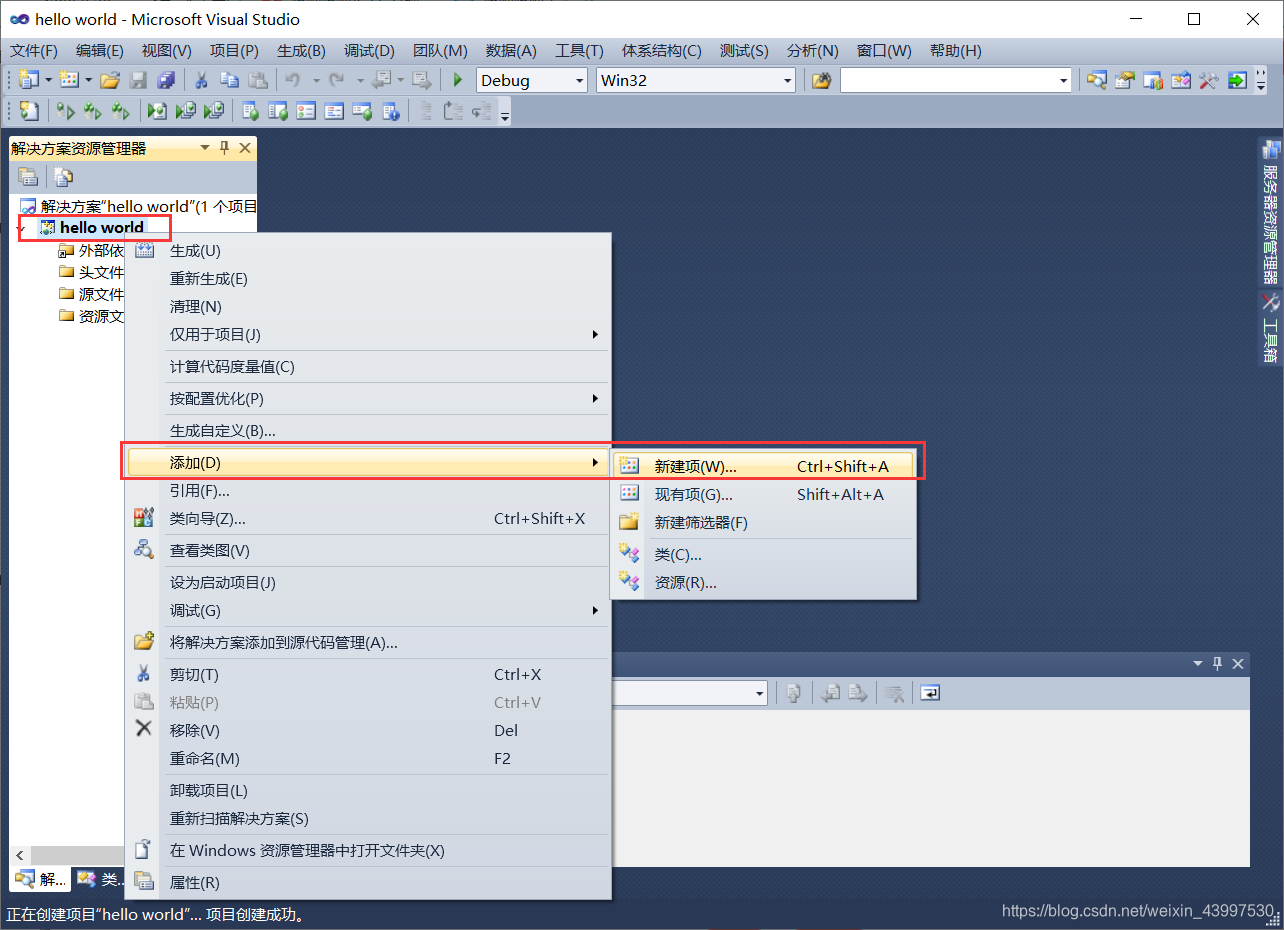Click the Server Explorer side tab icon
The height and width of the screenshot is (930, 1284).
click(1271, 150)
